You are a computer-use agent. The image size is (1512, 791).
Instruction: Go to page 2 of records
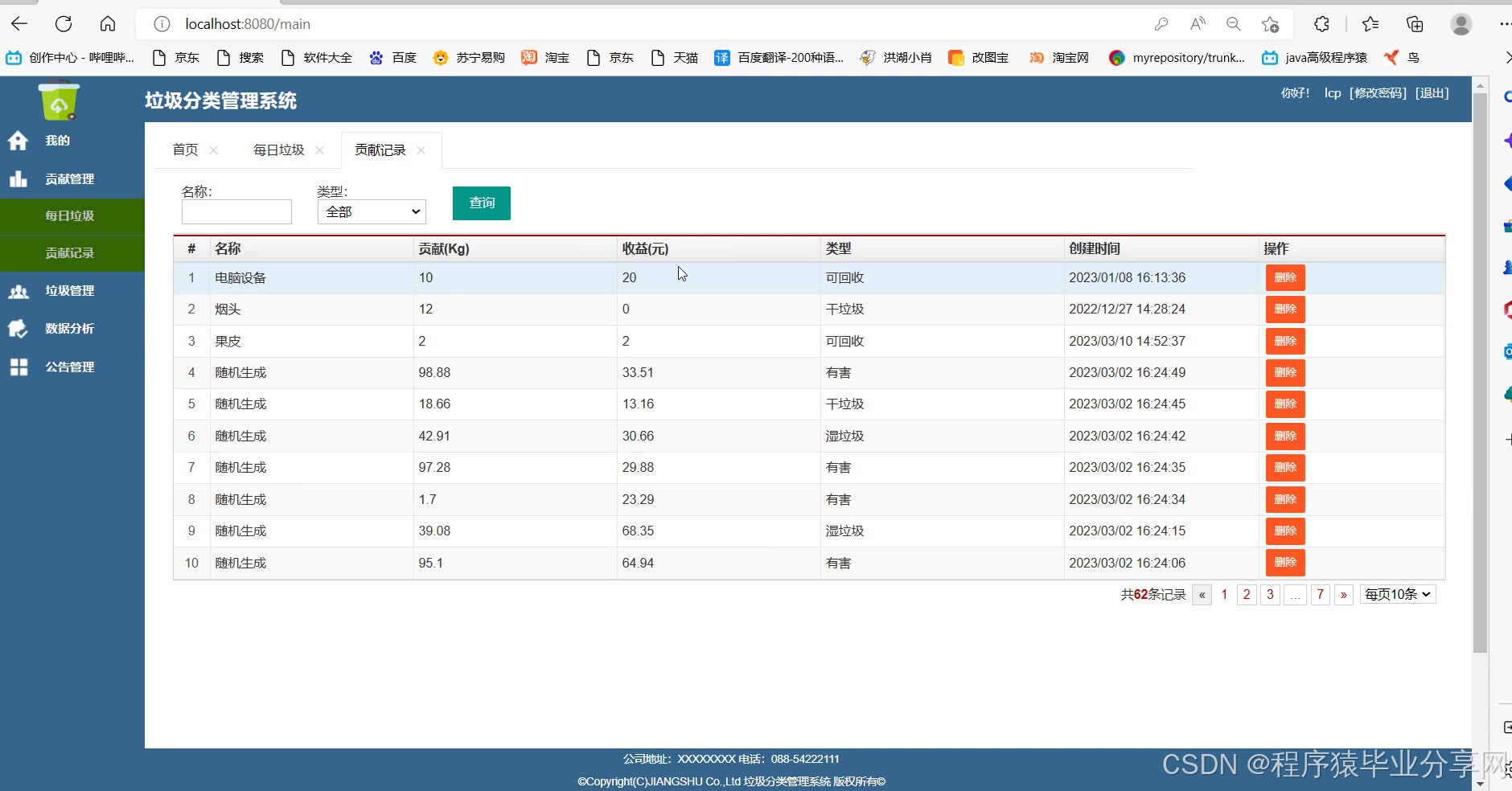1247,595
